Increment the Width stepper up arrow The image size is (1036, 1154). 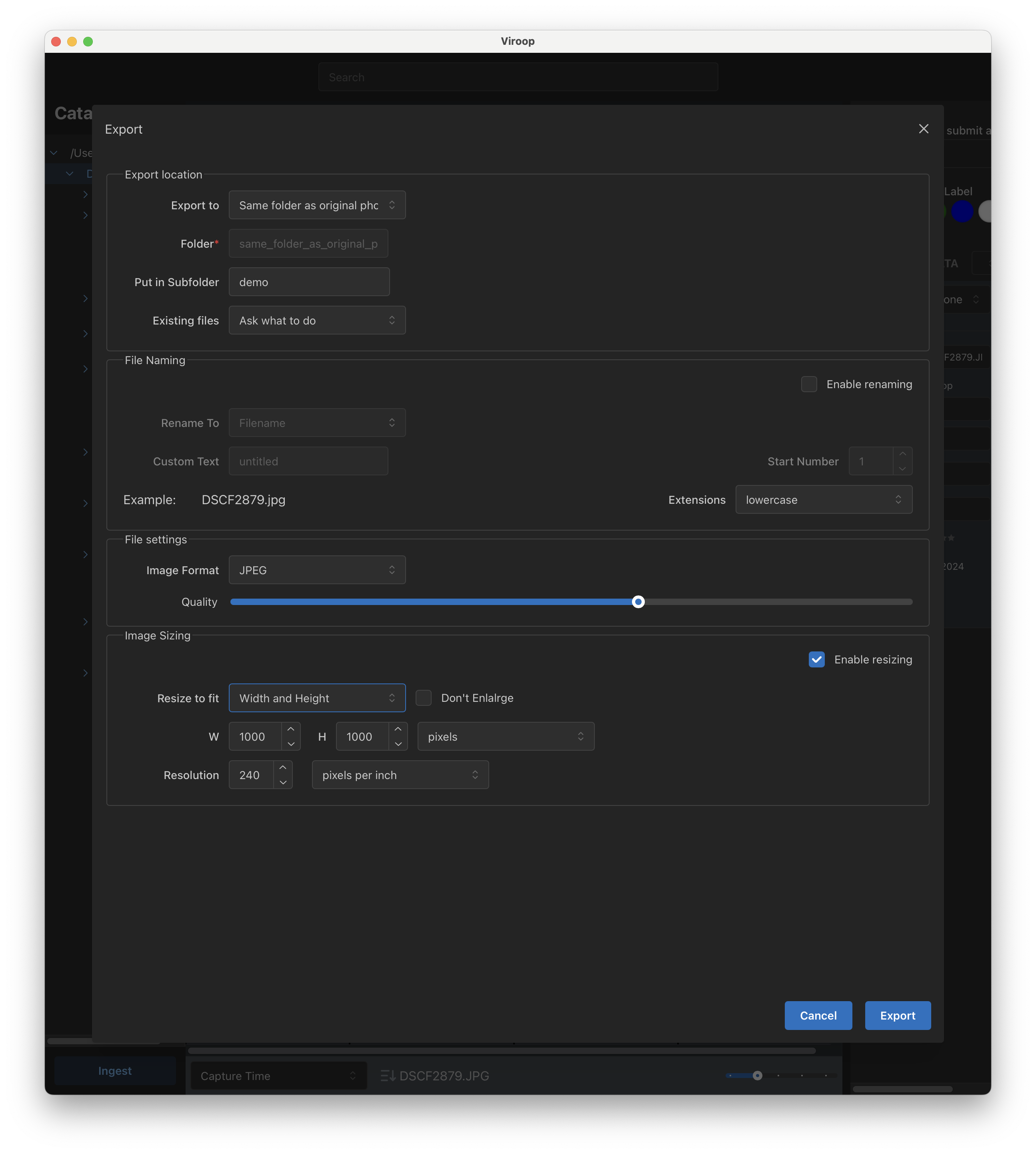coord(291,729)
